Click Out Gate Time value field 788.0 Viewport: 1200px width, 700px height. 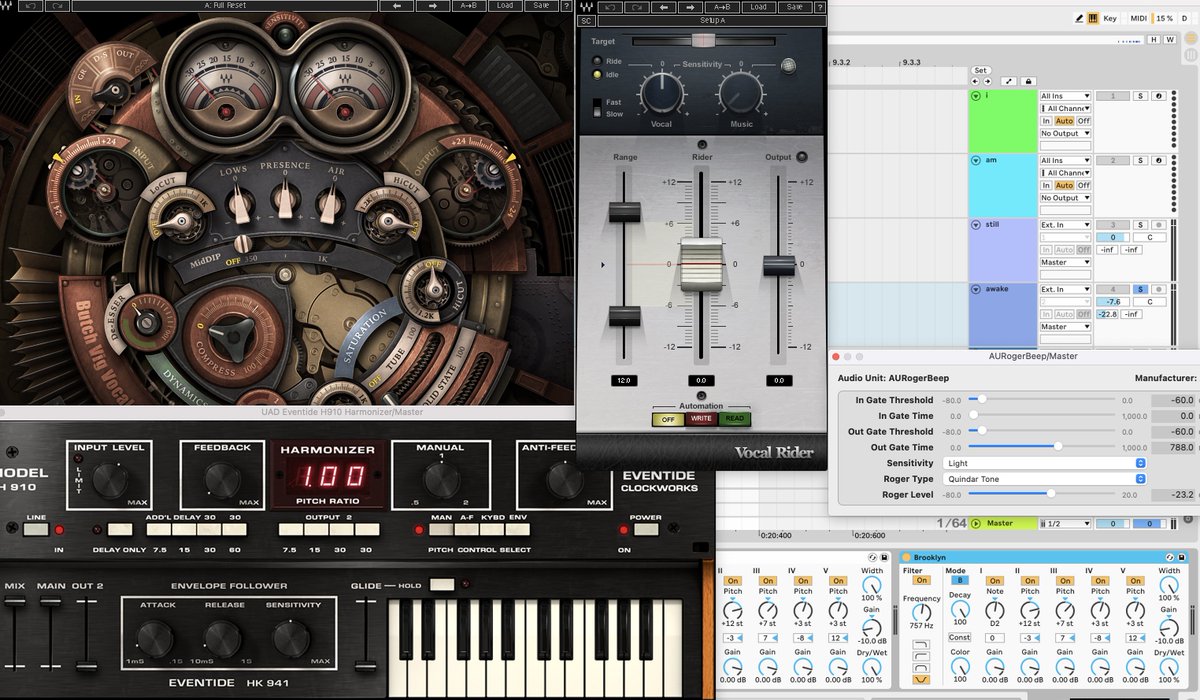pyautogui.click(x=1174, y=448)
